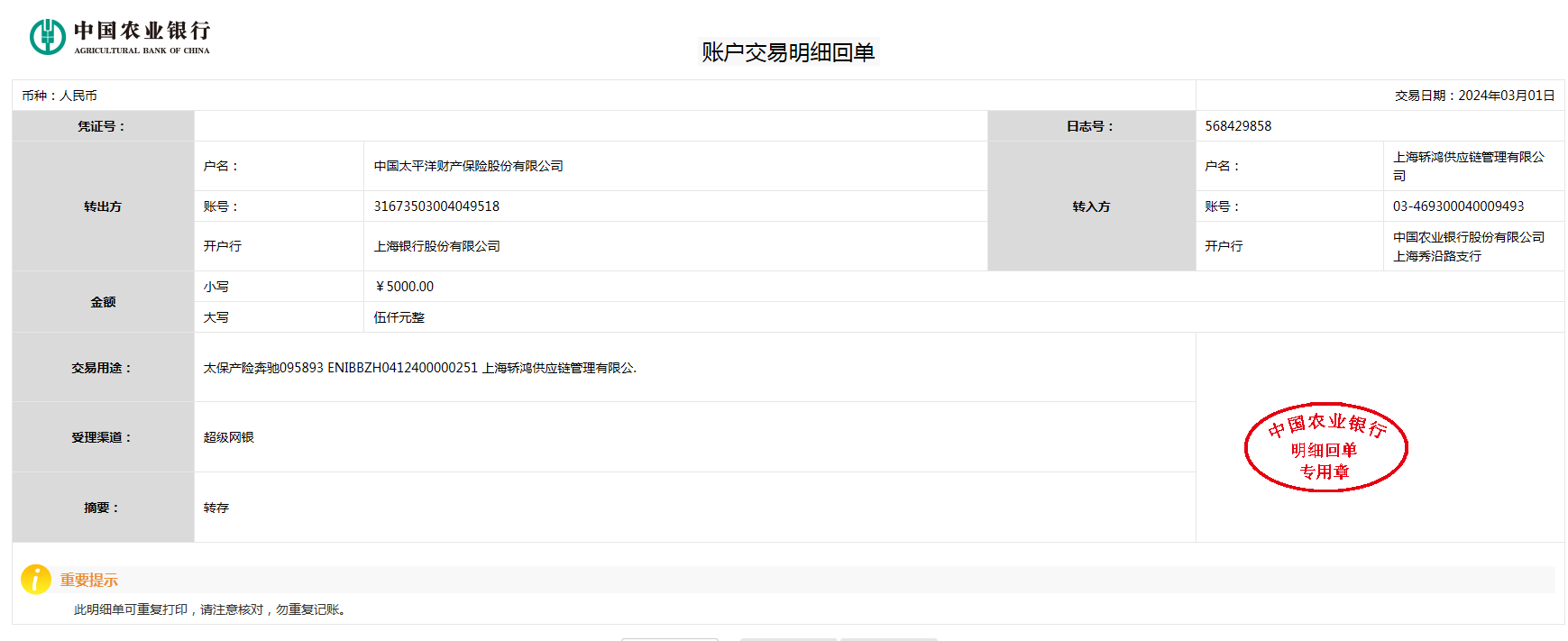Click the empty 凭证号 value cell
Image resolution: width=1568 pixels, height=641 pixels.
click(591, 126)
